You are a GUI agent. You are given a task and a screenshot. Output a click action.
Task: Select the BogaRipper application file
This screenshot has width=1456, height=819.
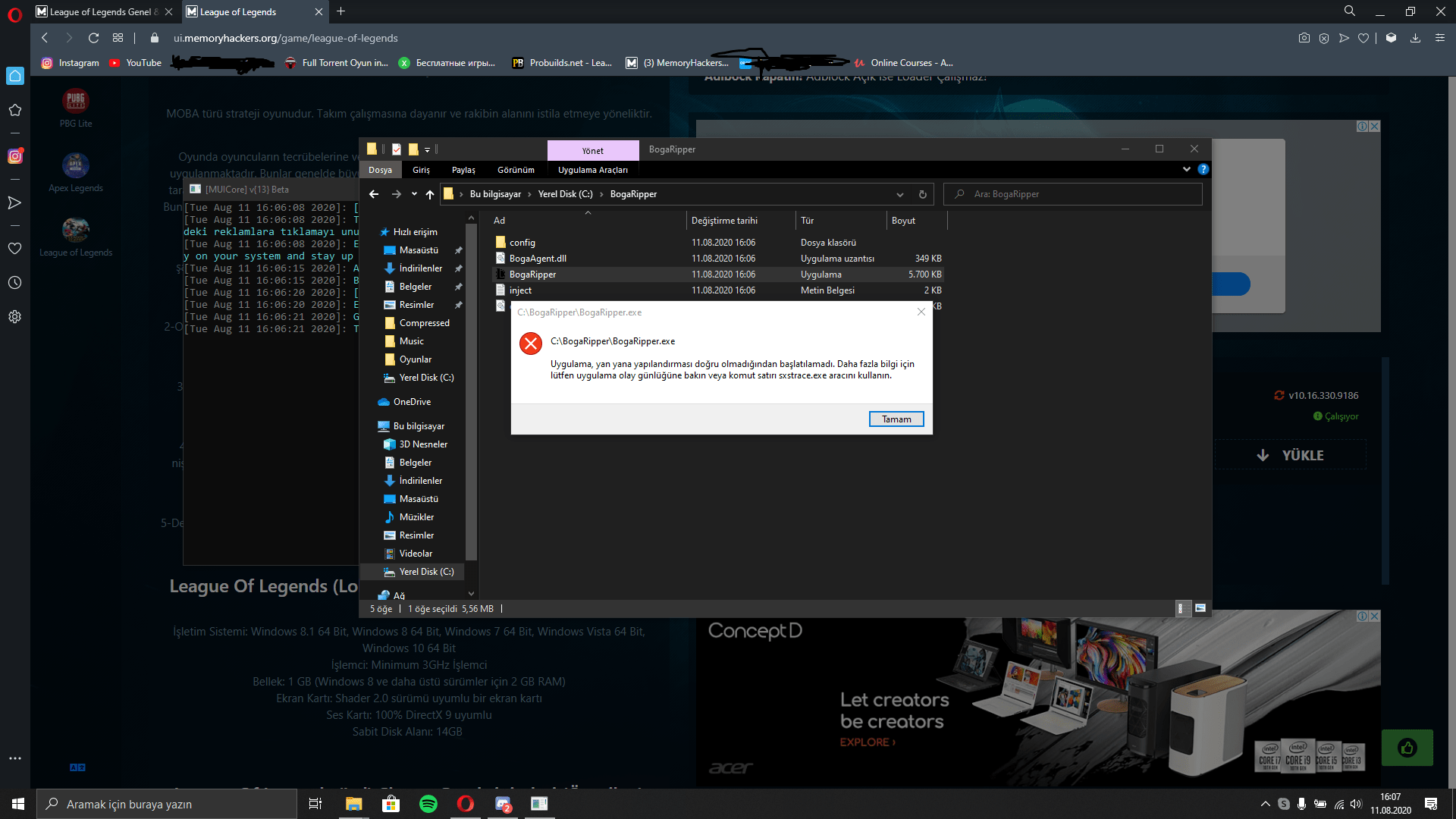(x=532, y=275)
